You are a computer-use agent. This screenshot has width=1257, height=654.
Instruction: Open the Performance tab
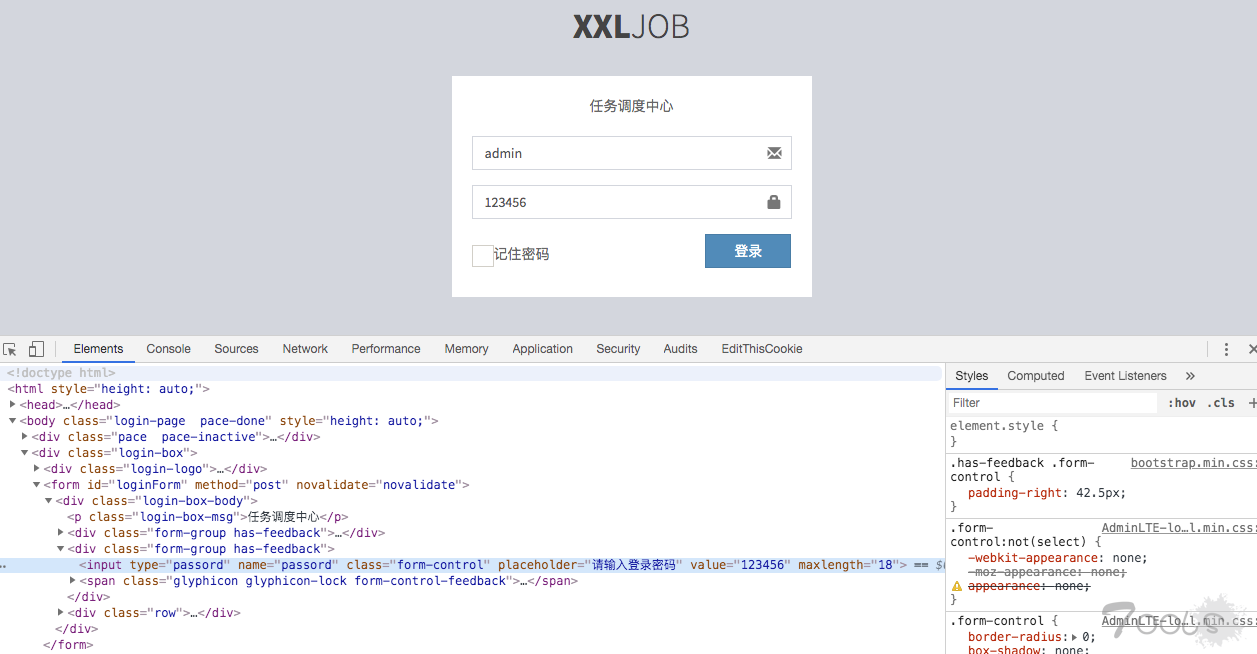386,349
